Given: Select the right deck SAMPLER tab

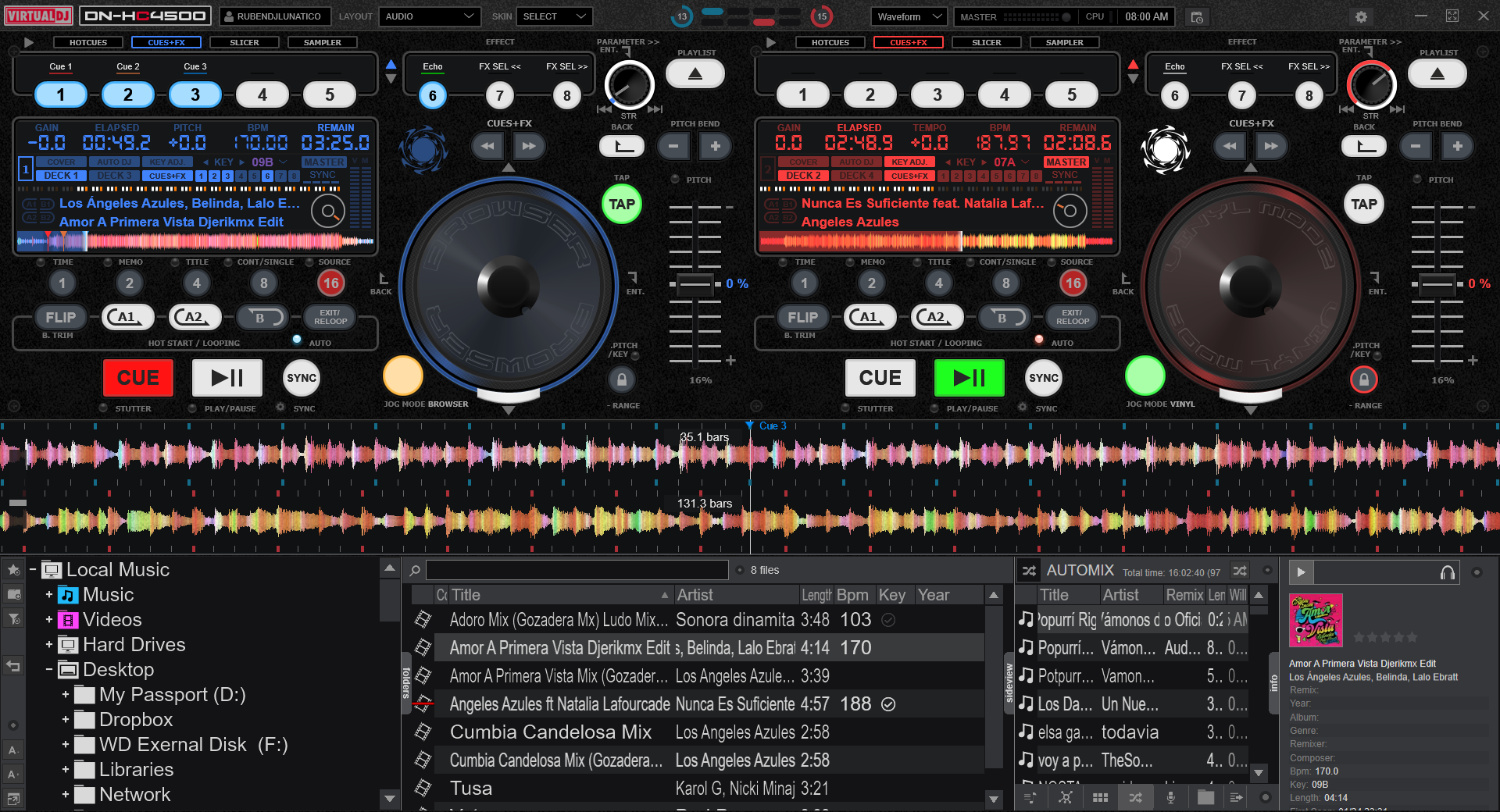Looking at the screenshot, I should tap(1064, 42).
